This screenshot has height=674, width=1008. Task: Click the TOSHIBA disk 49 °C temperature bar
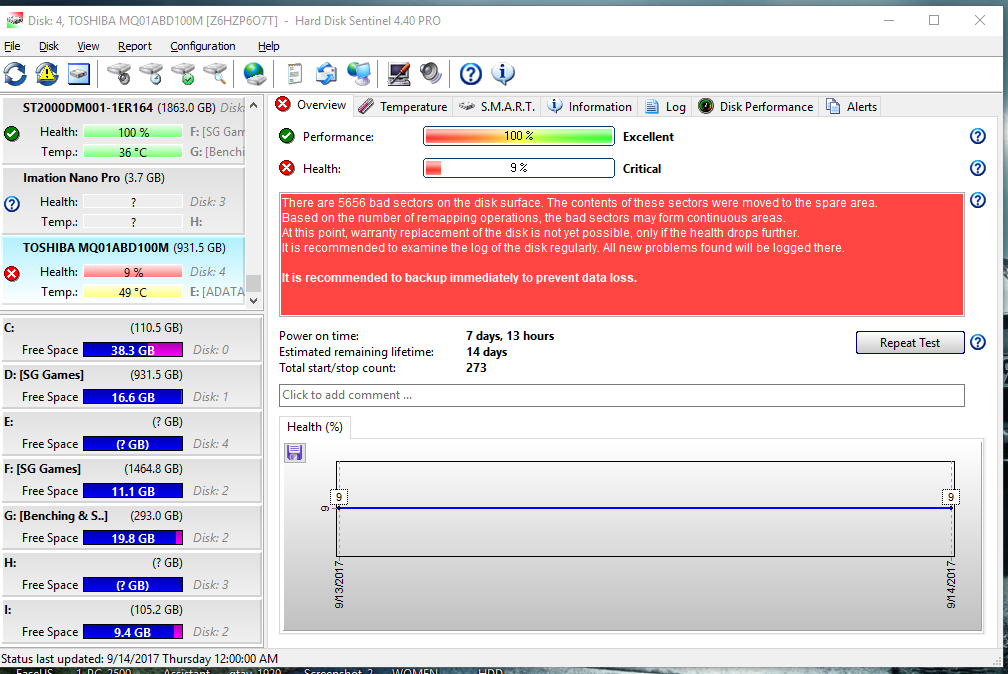point(133,292)
